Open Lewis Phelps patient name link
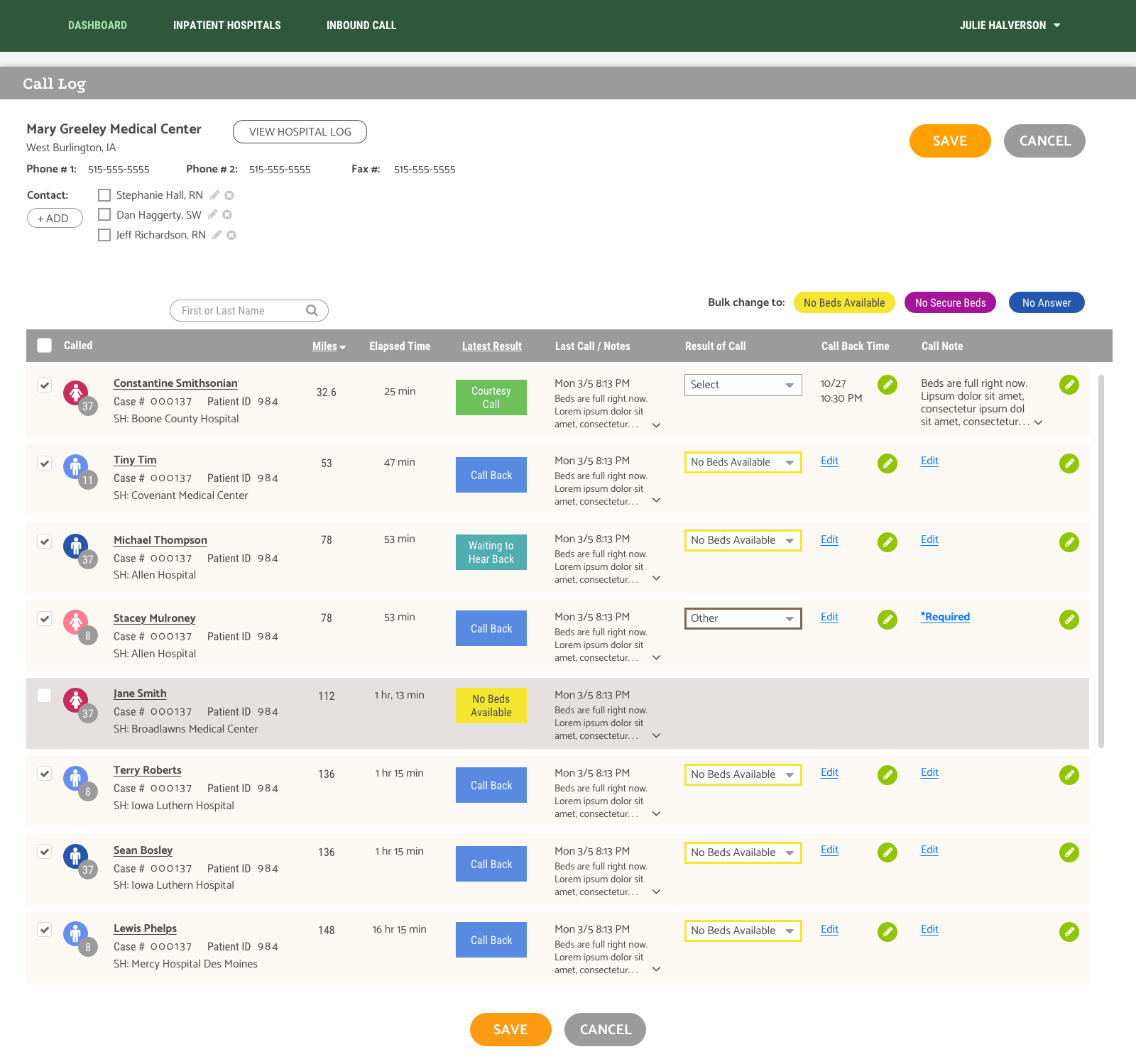This screenshot has width=1136, height=1064. click(x=145, y=928)
